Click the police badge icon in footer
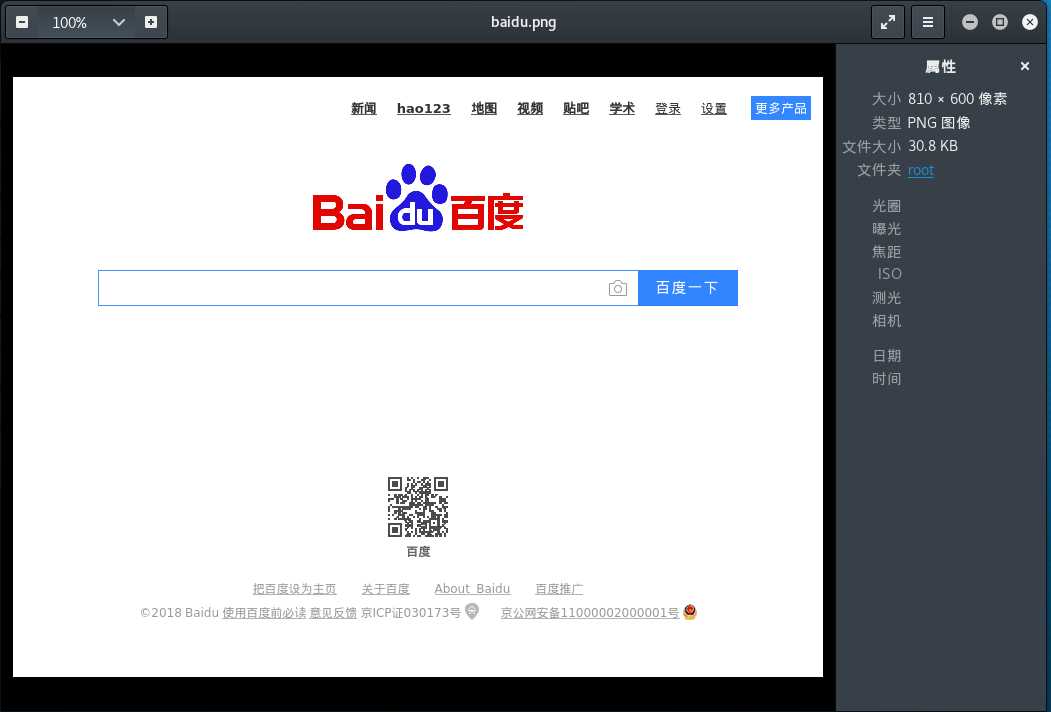Image resolution: width=1051 pixels, height=712 pixels. 690,611
